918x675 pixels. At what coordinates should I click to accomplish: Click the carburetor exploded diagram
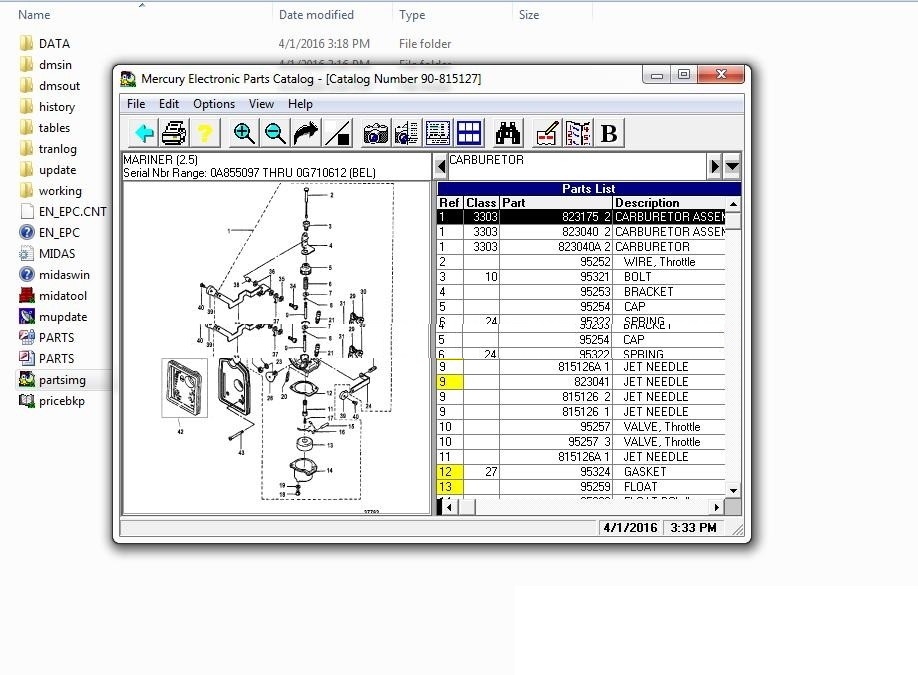[x=276, y=348]
